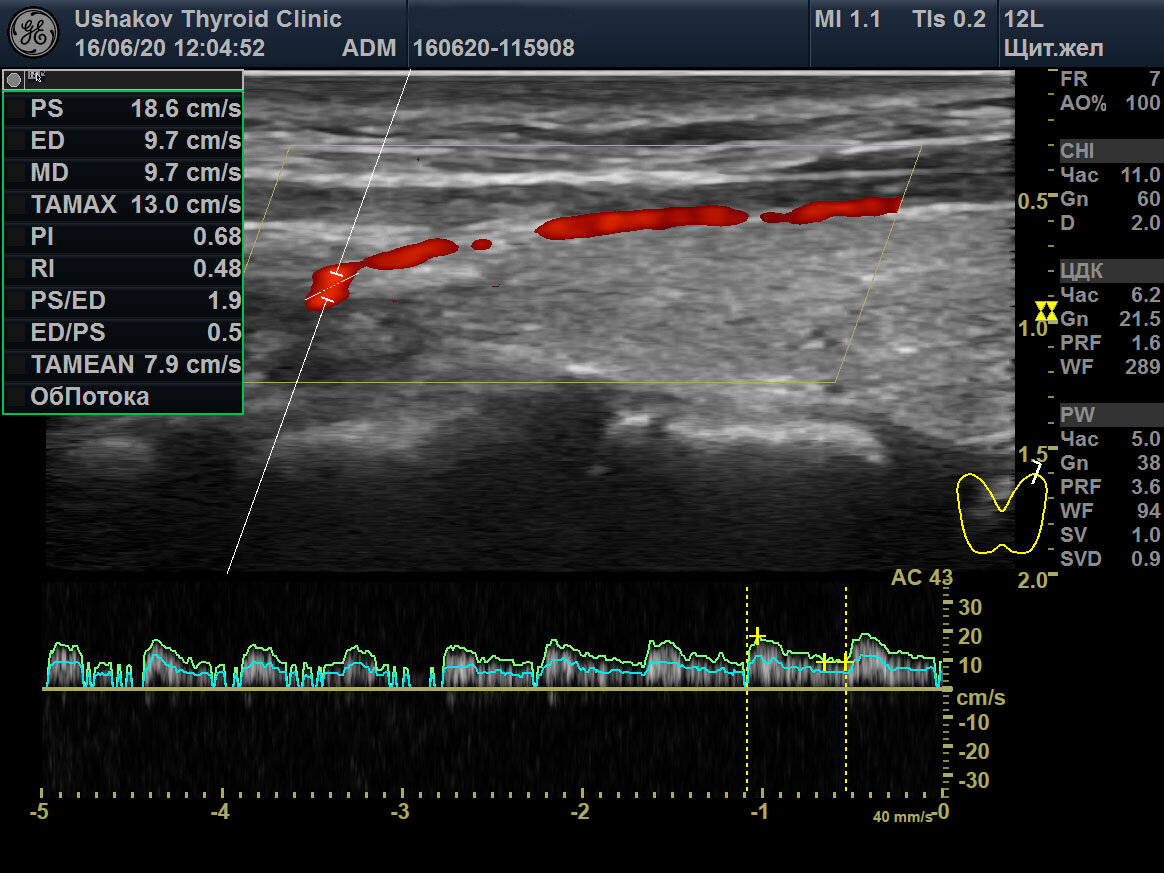Click the GE logo in the header
This screenshot has width=1164, height=873.
33,33
